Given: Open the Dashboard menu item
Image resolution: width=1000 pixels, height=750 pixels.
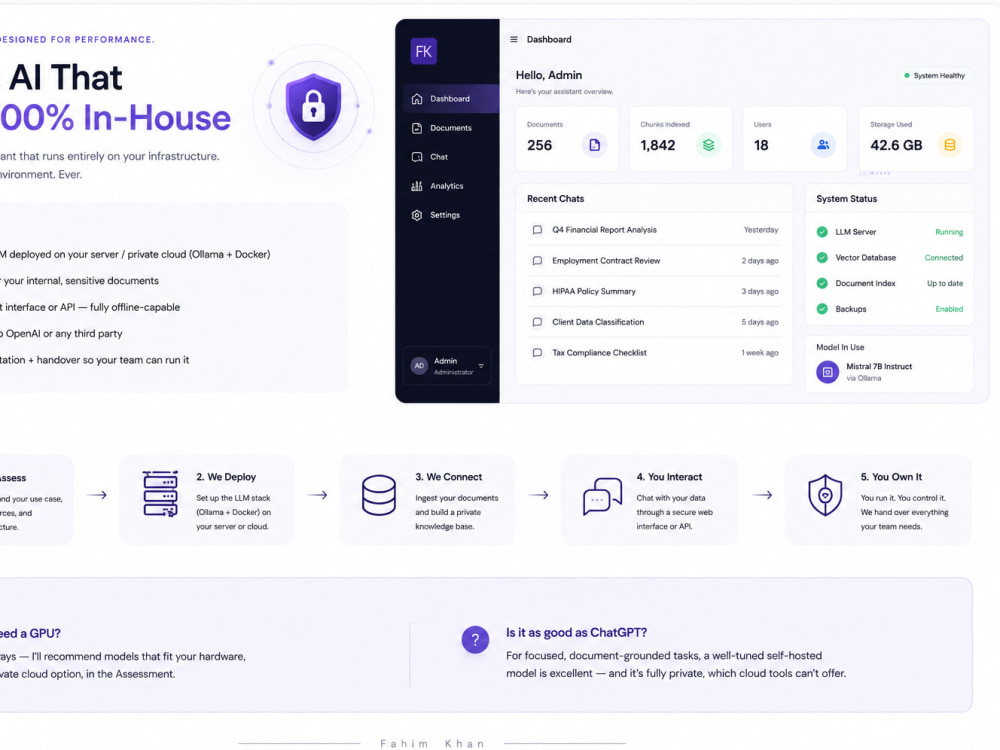Looking at the screenshot, I should pyautogui.click(x=451, y=99).
